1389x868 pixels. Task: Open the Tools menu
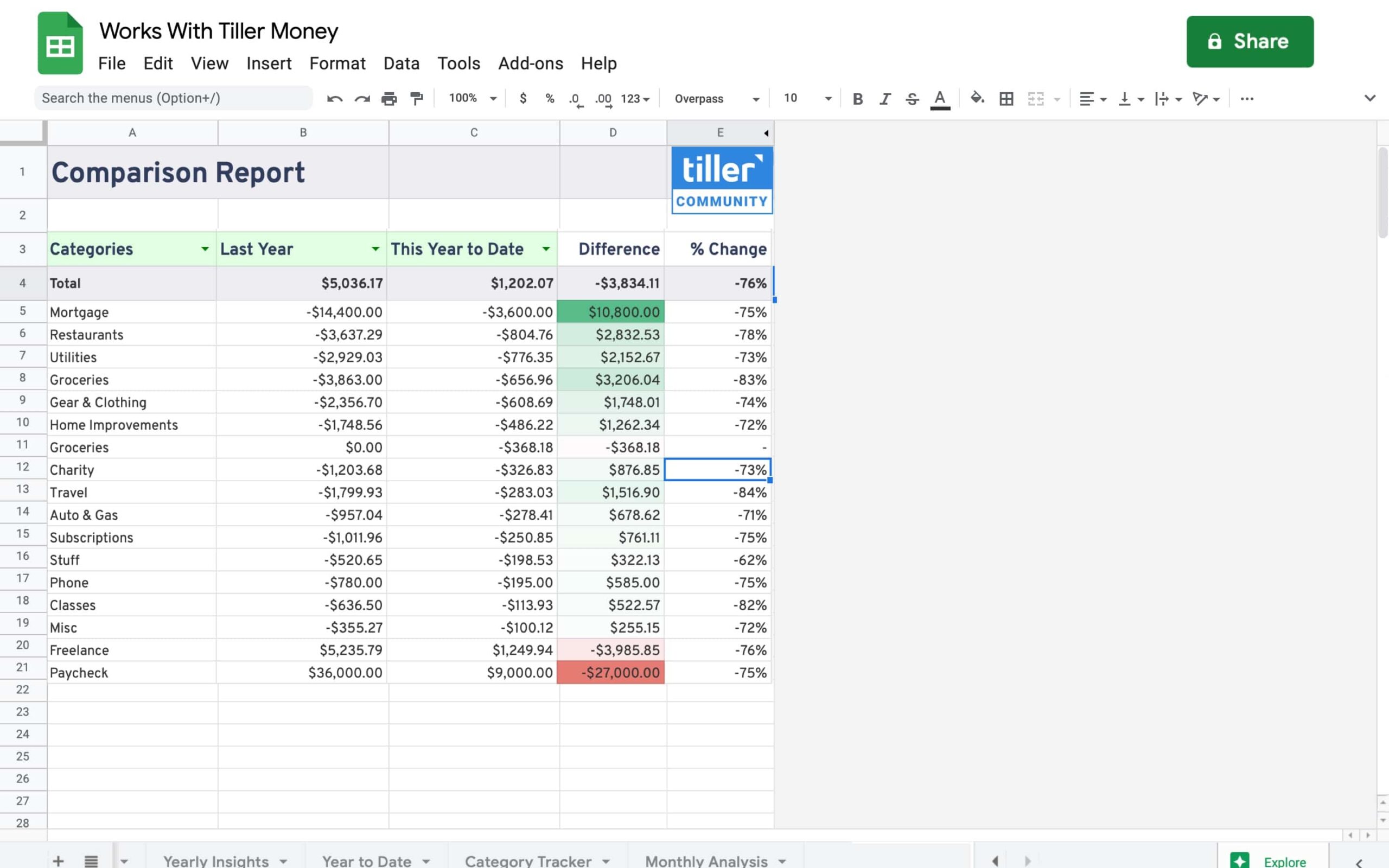click(x=458, y=63)
